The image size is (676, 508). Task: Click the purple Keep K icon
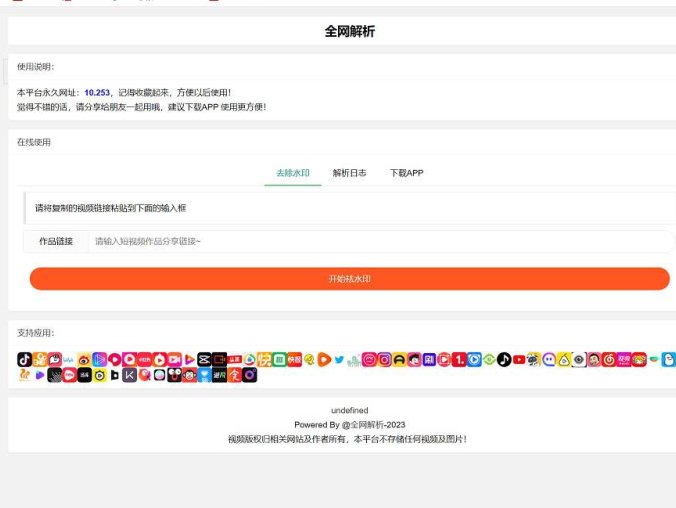(x=130, y=375)
